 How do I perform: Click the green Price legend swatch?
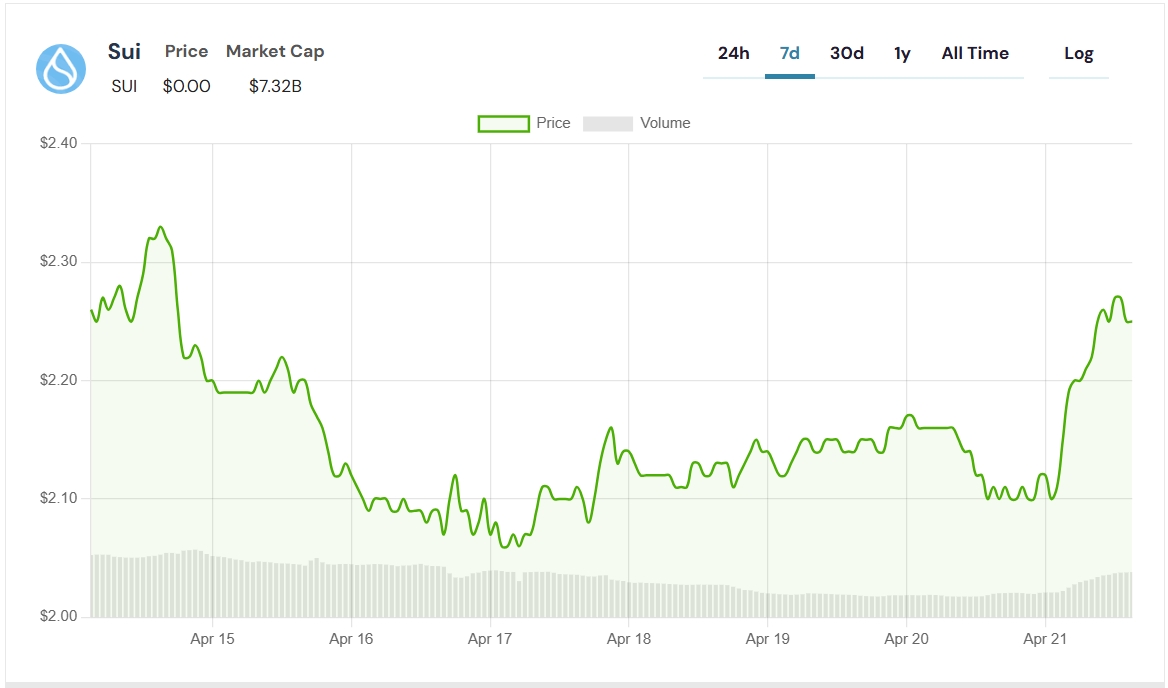coord(504,124)
